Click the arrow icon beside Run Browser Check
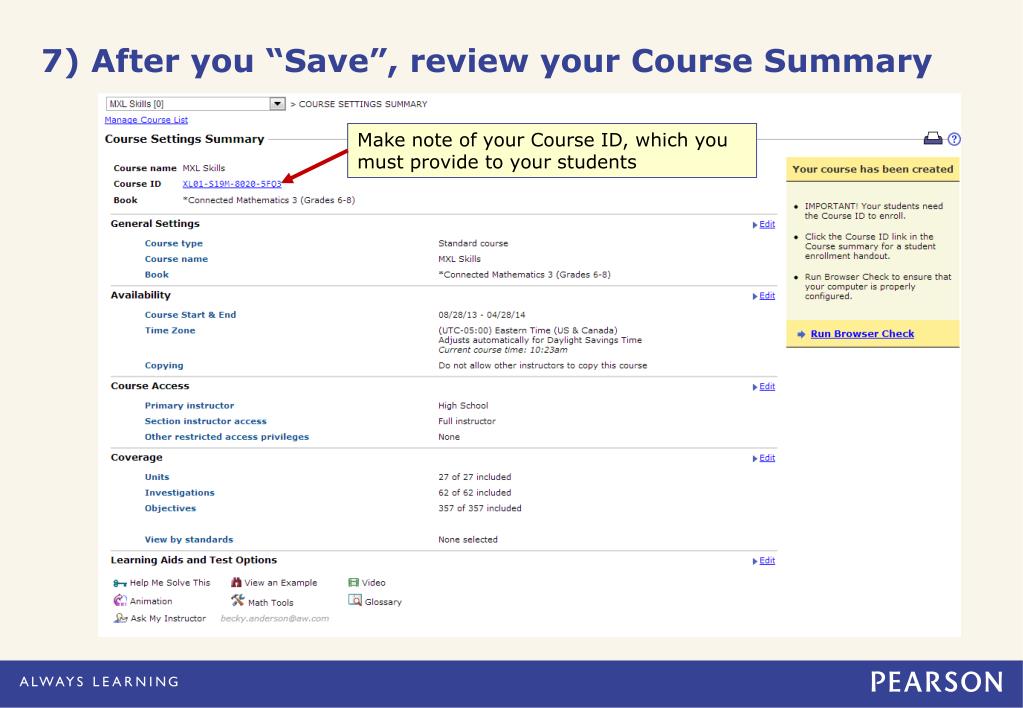Image resolution: width=1023 pixels, height=708 pixels. (x=801, y=334)
